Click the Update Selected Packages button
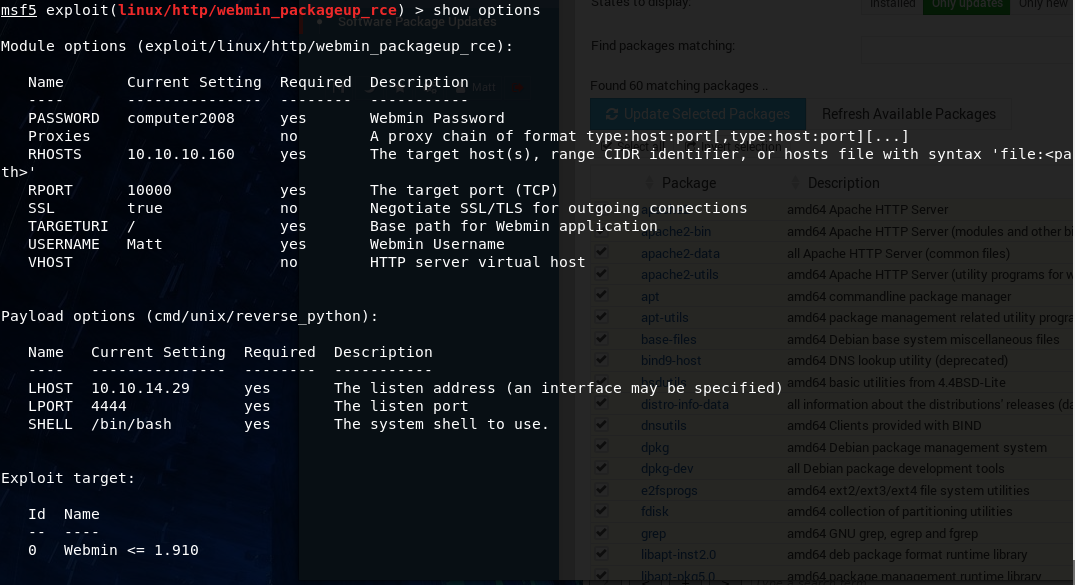Screen dimensions: 1075x585 (x=697, y=114)
